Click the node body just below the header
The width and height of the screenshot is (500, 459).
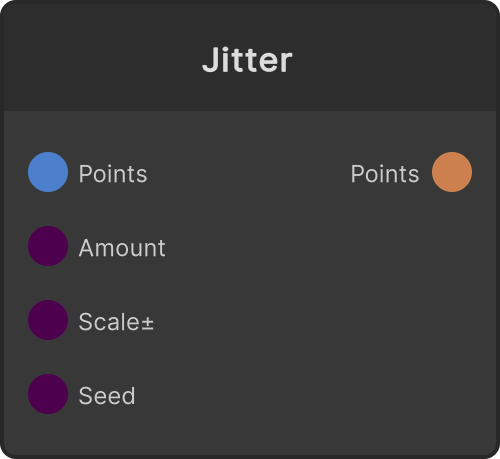pyautogui.click(x=250, y=130)
